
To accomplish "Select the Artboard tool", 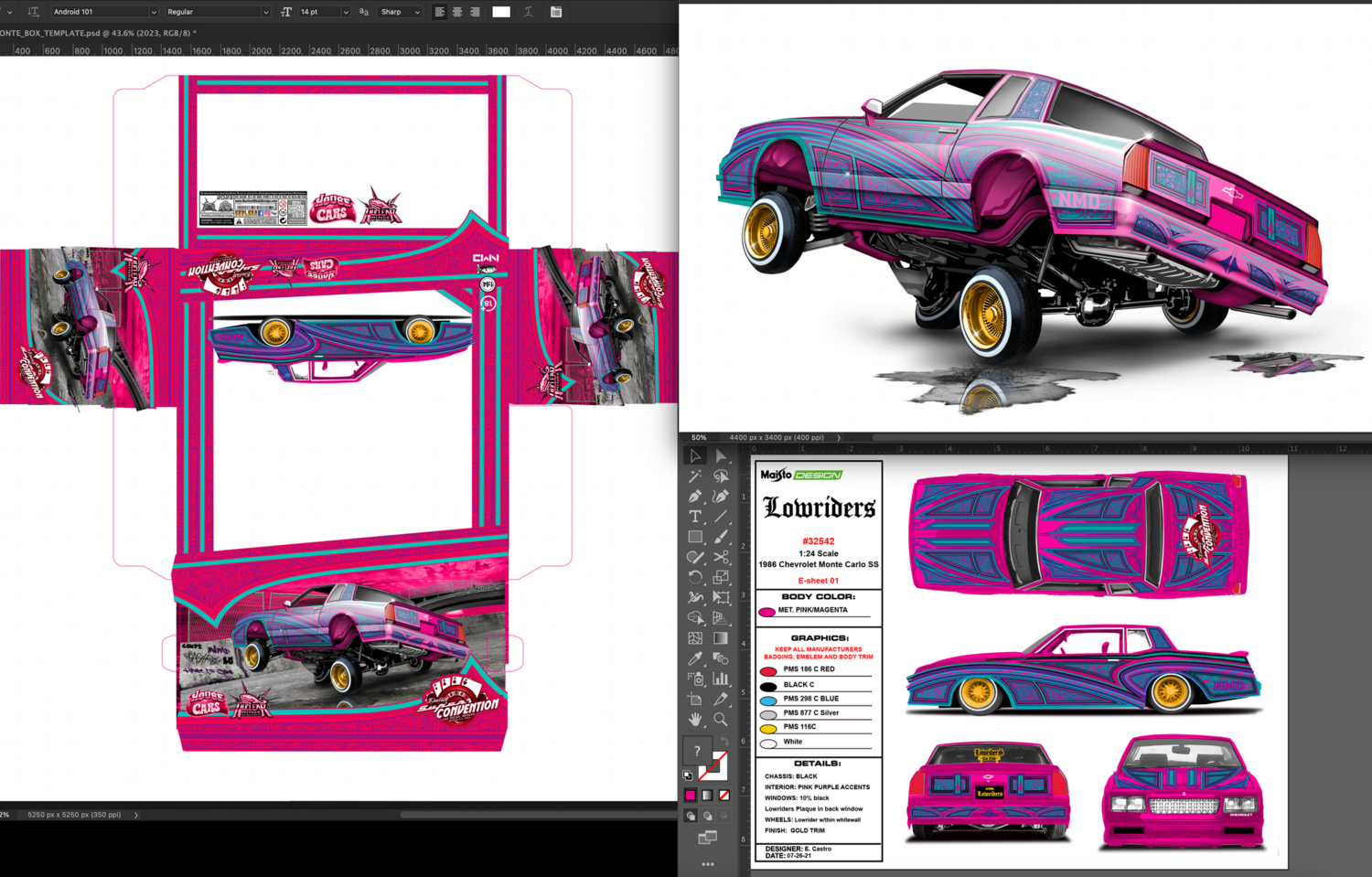I will [x=695, y=700].
